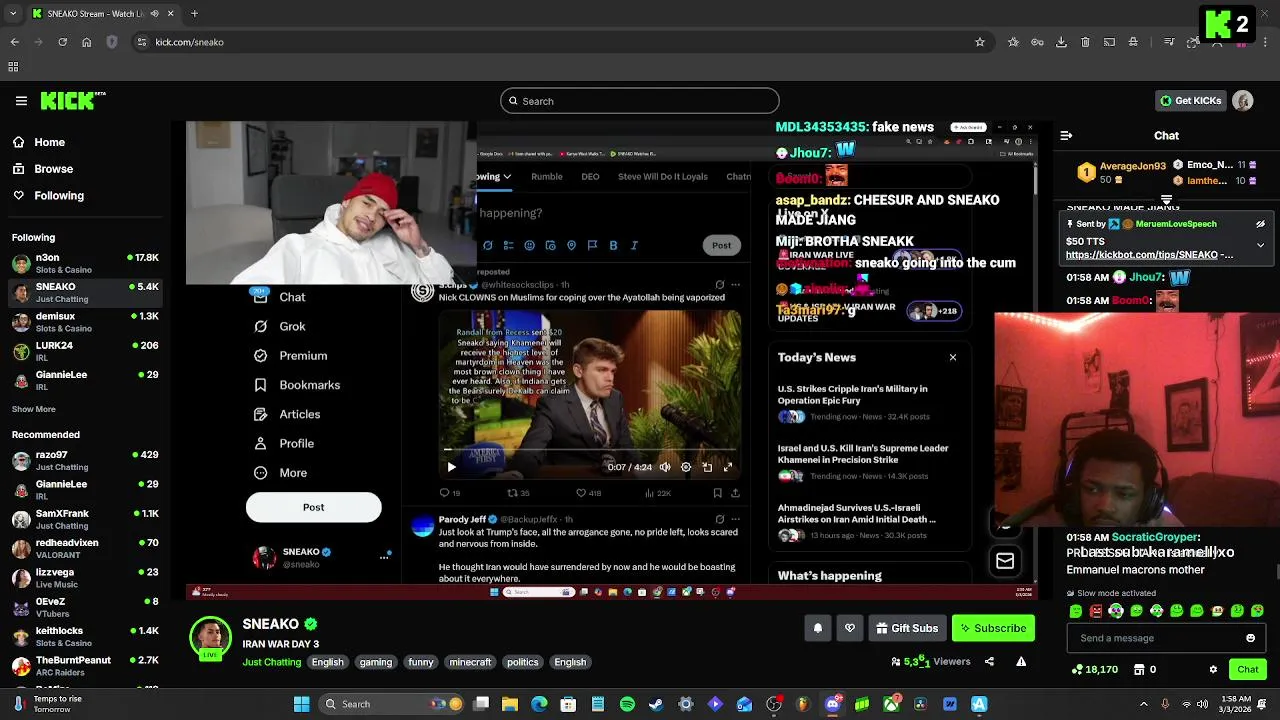Expand the pinned message chevron
This screenshot has width=1280, height=720.
click(1260, 245)
